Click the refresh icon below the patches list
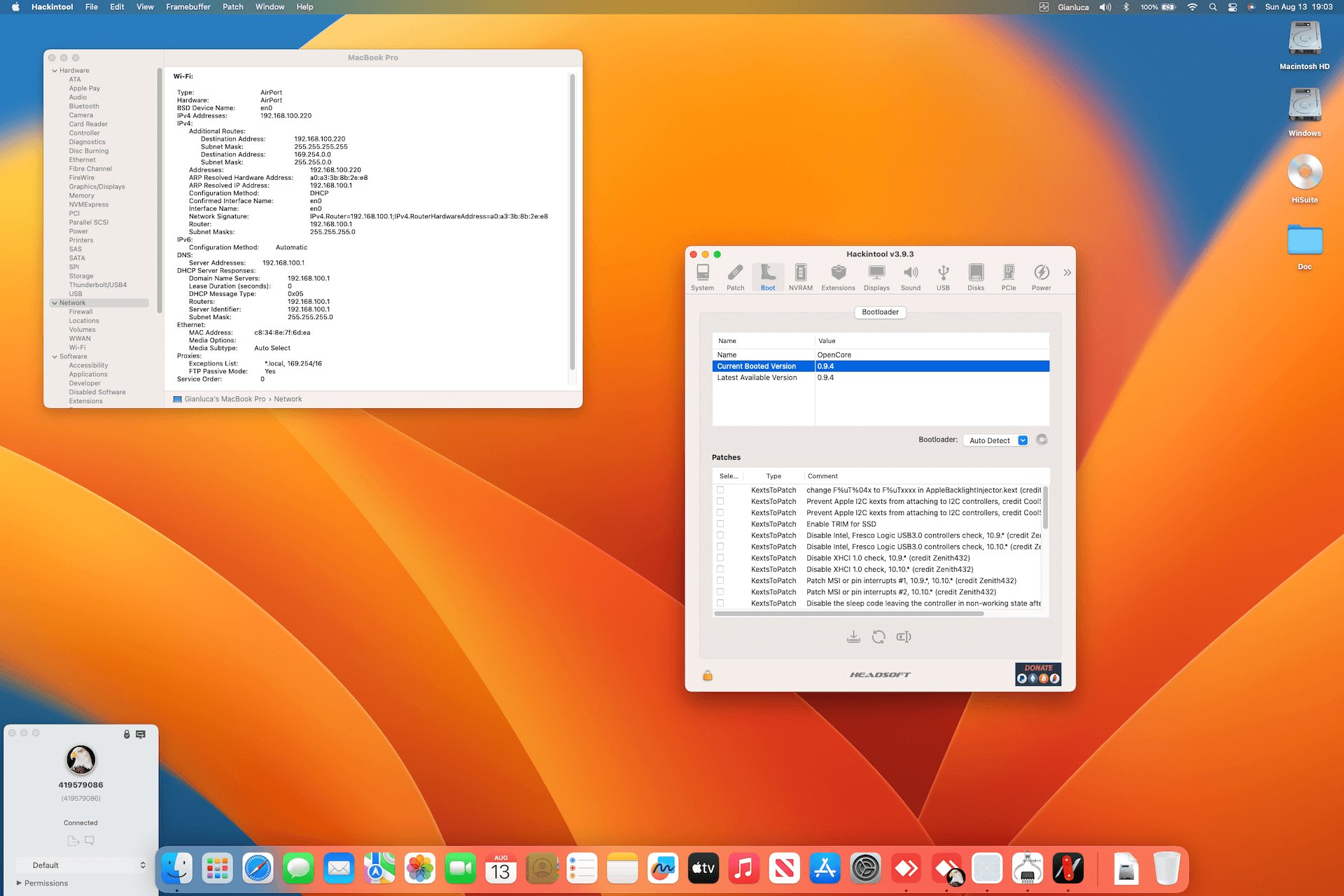 [878, 636]
